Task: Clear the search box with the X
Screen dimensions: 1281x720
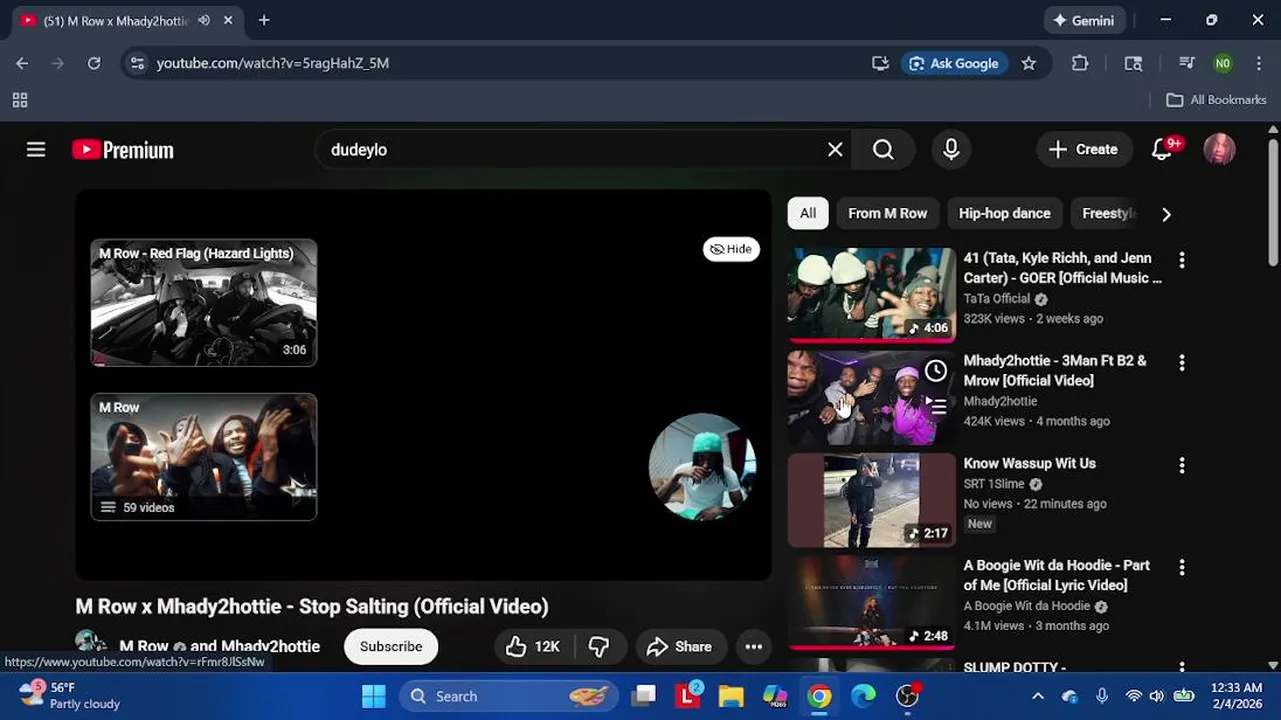Action: (835, 149)
